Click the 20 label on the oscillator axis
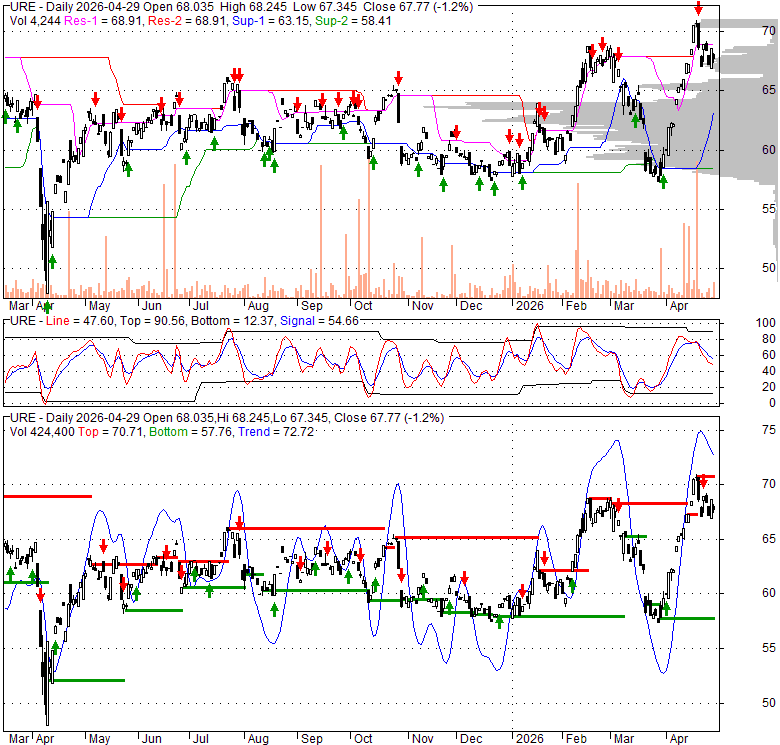Image resolution: width=780 pixels, height=745 pixels. point(769,386)
